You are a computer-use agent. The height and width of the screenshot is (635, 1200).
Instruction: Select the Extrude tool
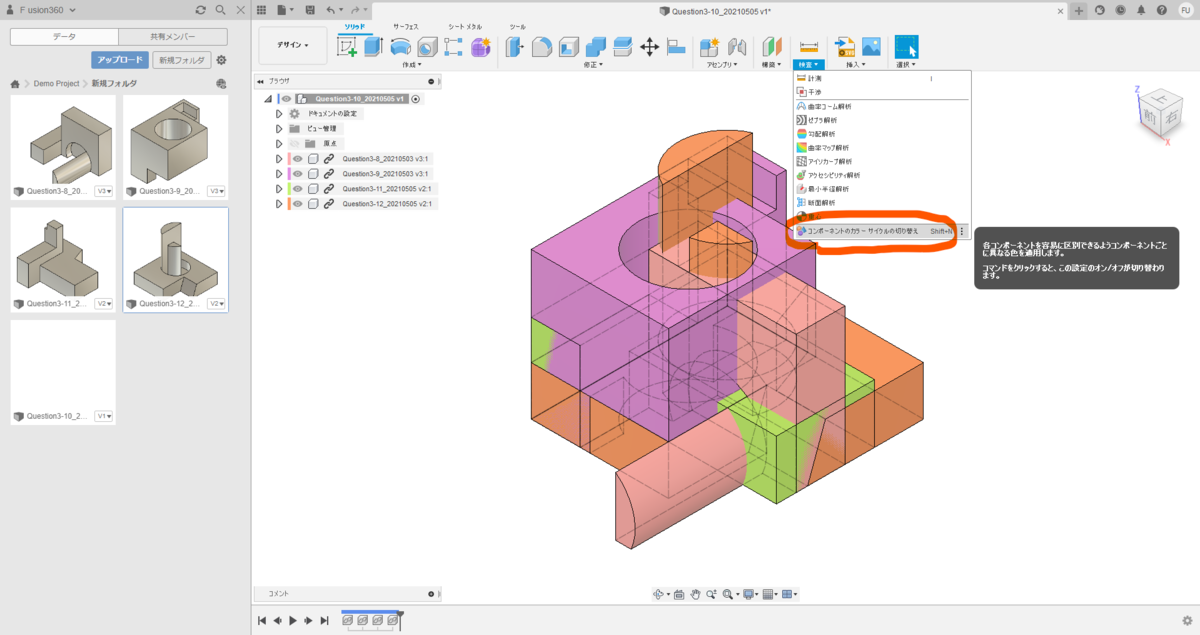pos(374,46)
